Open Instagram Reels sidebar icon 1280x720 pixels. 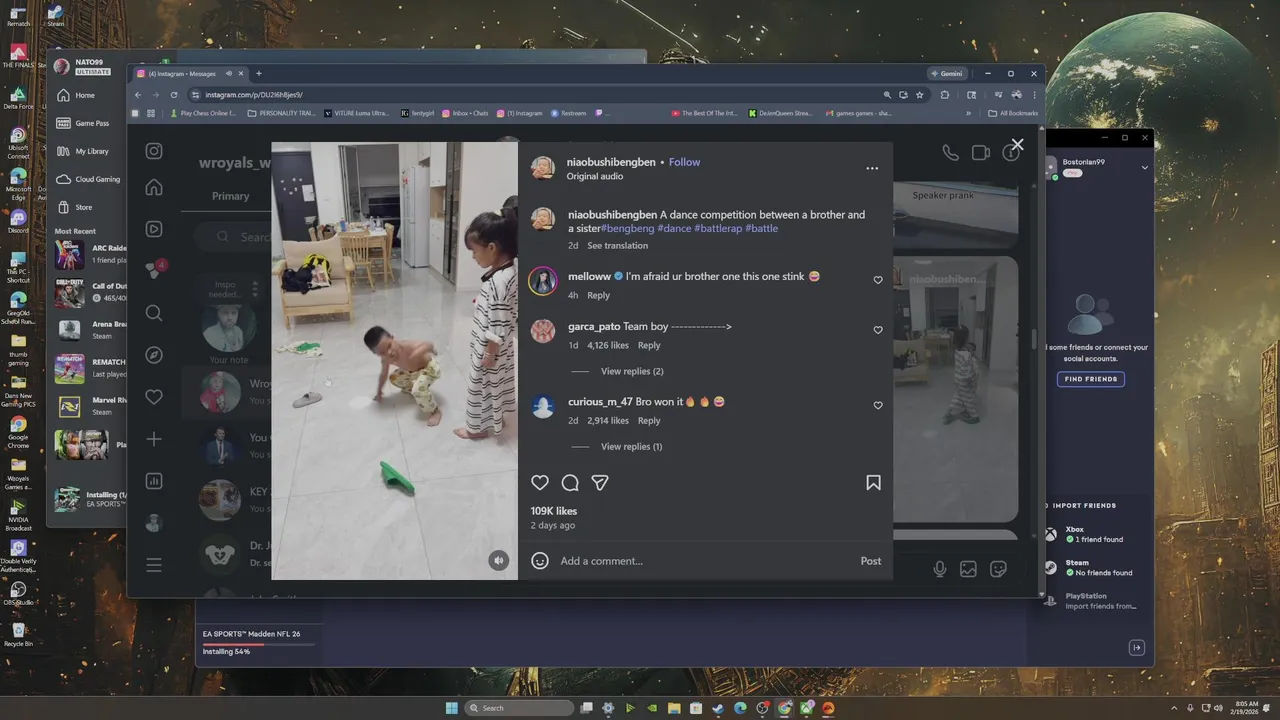point(154,229)
